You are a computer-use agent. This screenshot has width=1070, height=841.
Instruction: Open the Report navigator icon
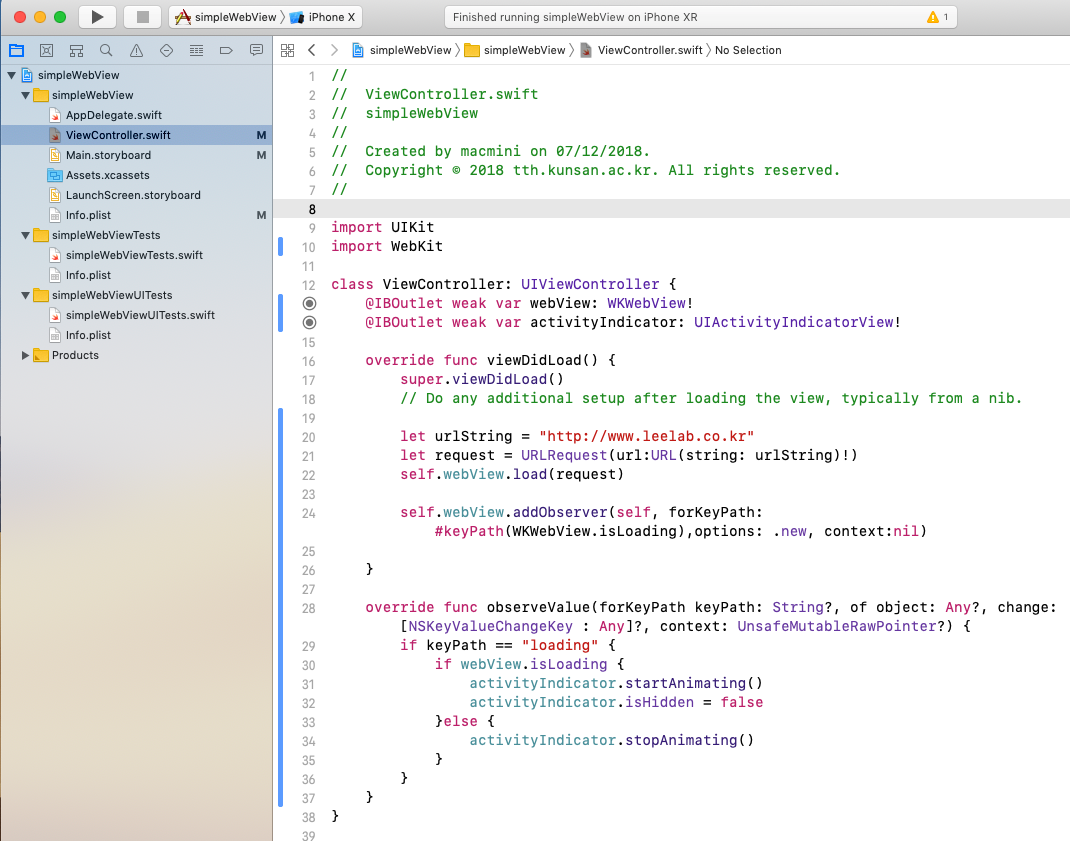256,50
